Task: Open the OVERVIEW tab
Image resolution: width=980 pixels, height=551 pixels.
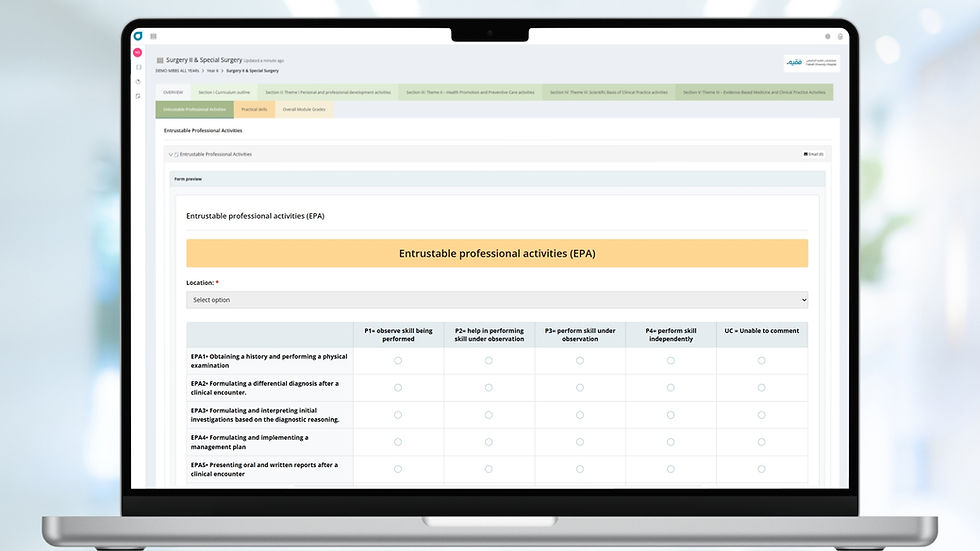Action: (x=173, y=92)
